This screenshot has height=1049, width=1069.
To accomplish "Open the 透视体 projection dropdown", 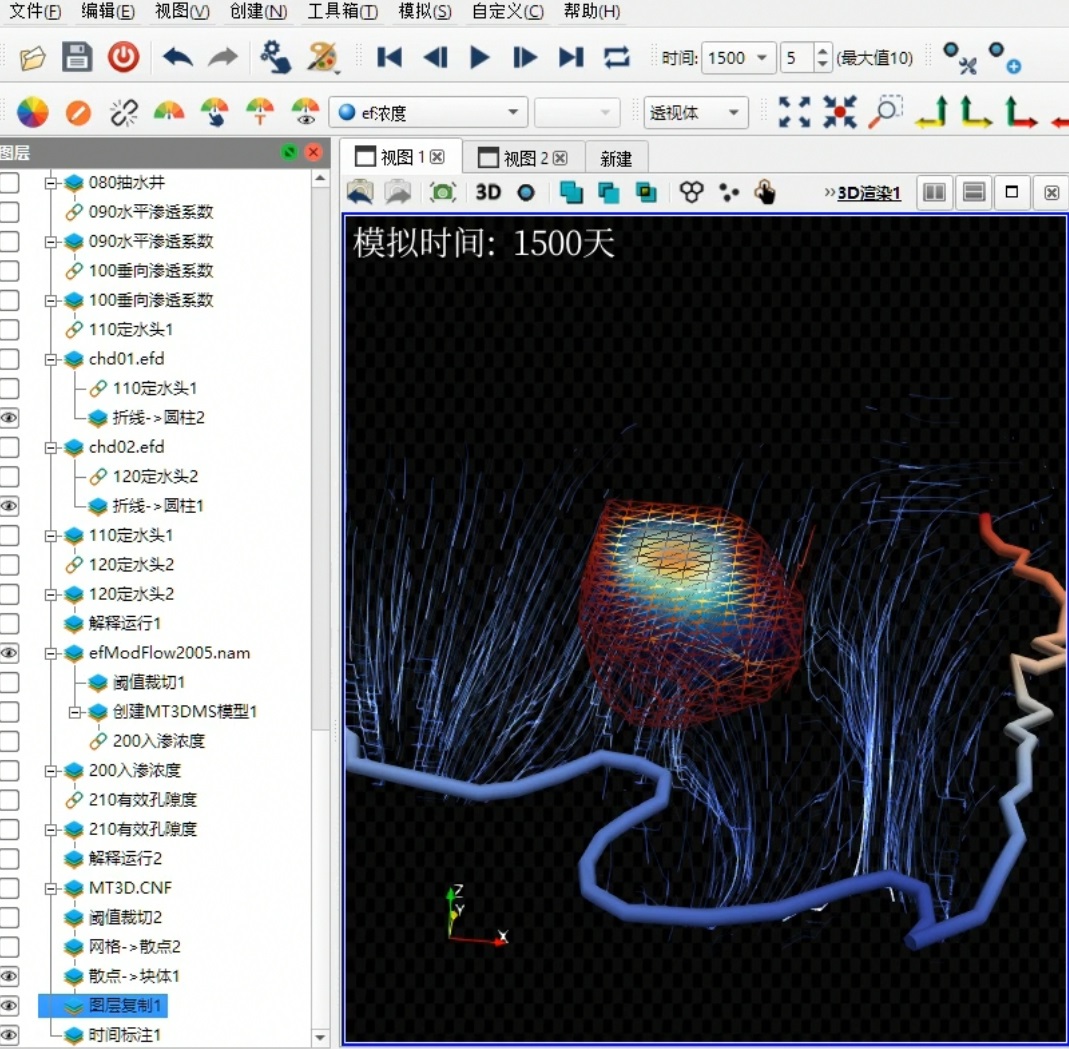I will click(696, 112).
